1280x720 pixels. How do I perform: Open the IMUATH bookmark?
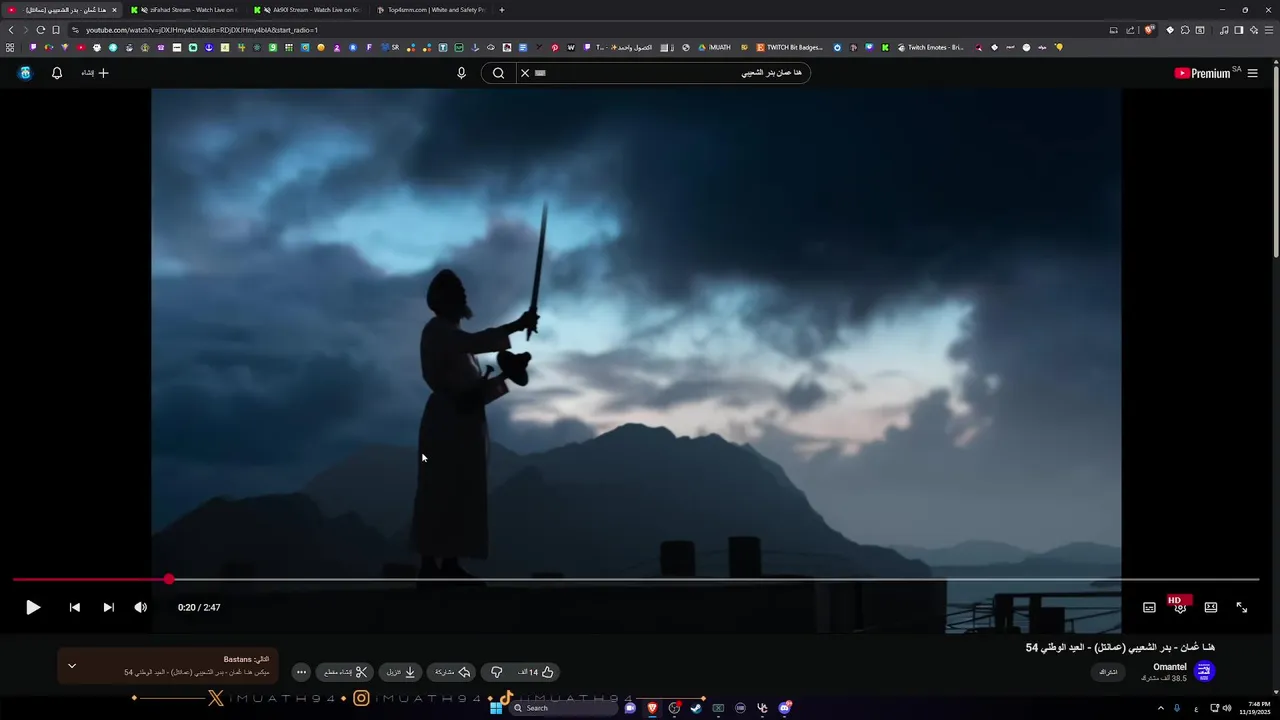coord(715,47)
